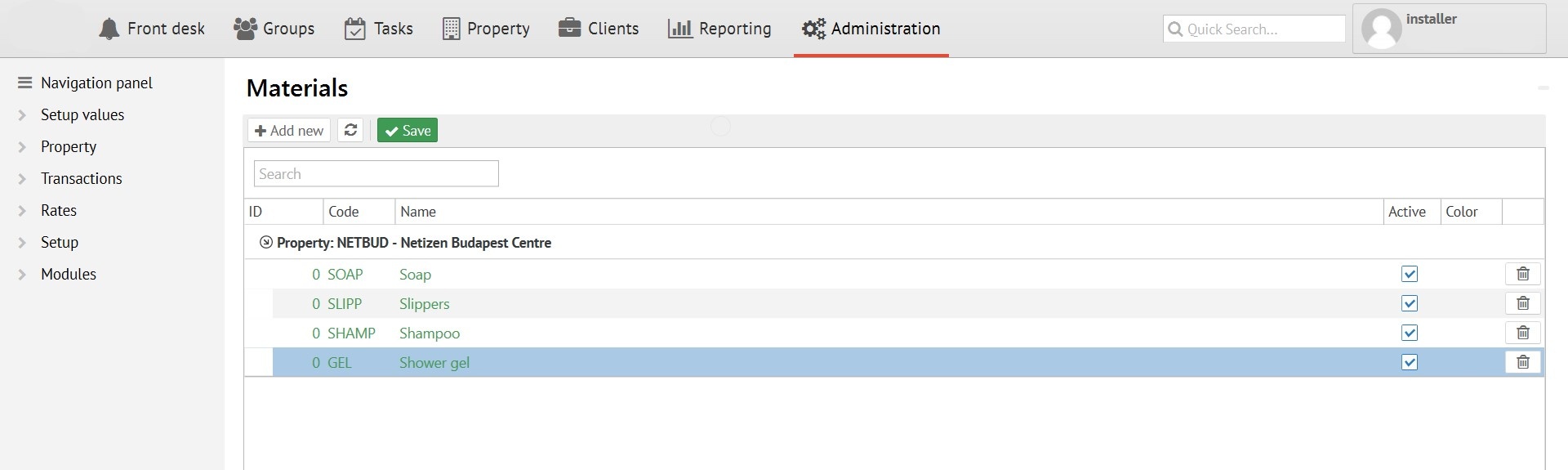Remove Shampoo using its trash icon

1523,333
